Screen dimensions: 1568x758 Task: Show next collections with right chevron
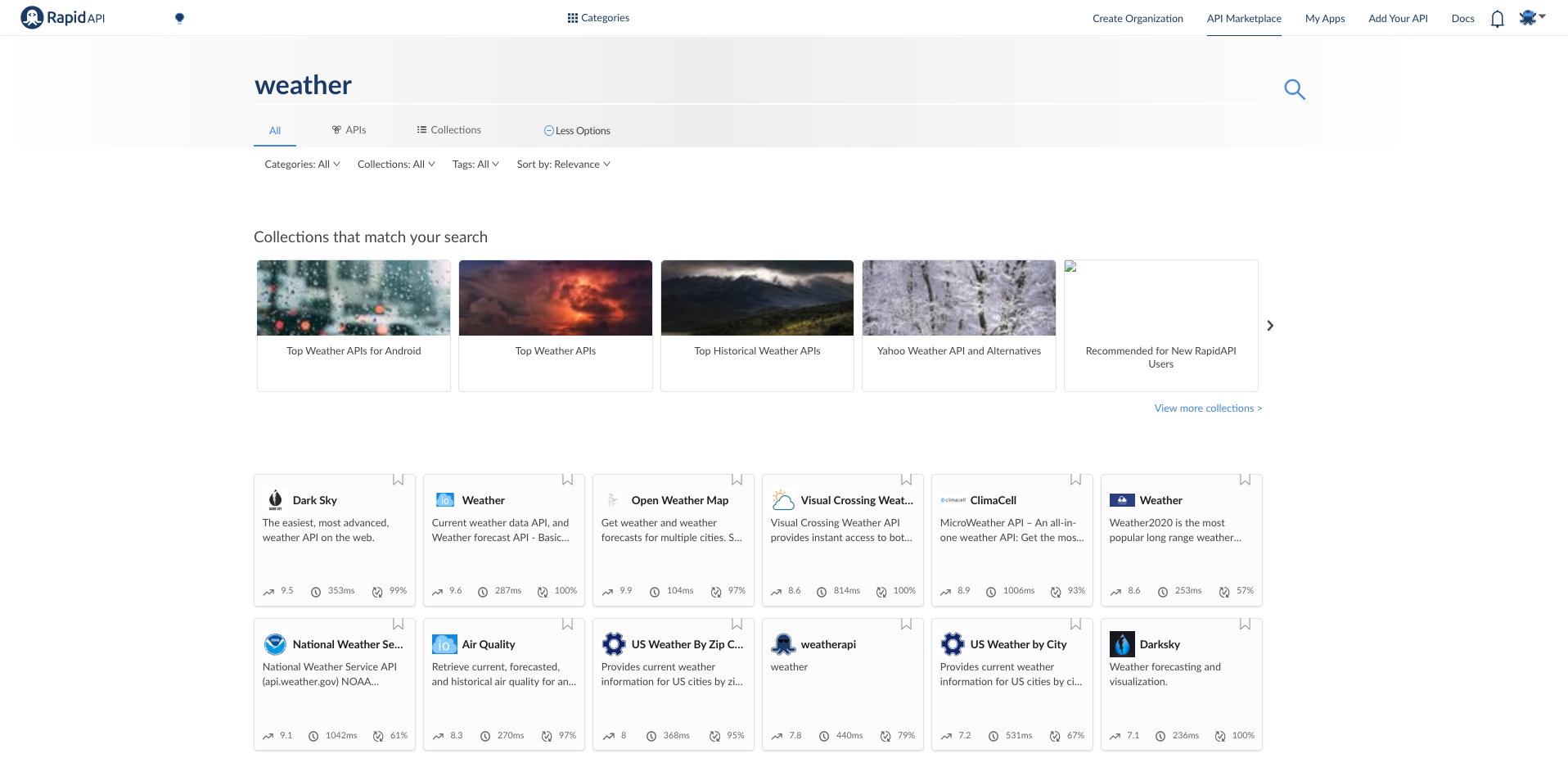1270,326
